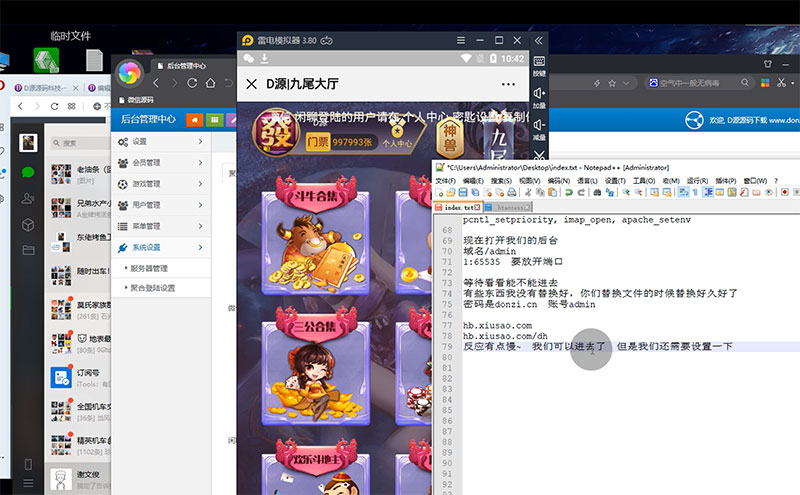Open 服务器管理 submenu link
Viewport: 800px width, 495px height.
(148, 268)
